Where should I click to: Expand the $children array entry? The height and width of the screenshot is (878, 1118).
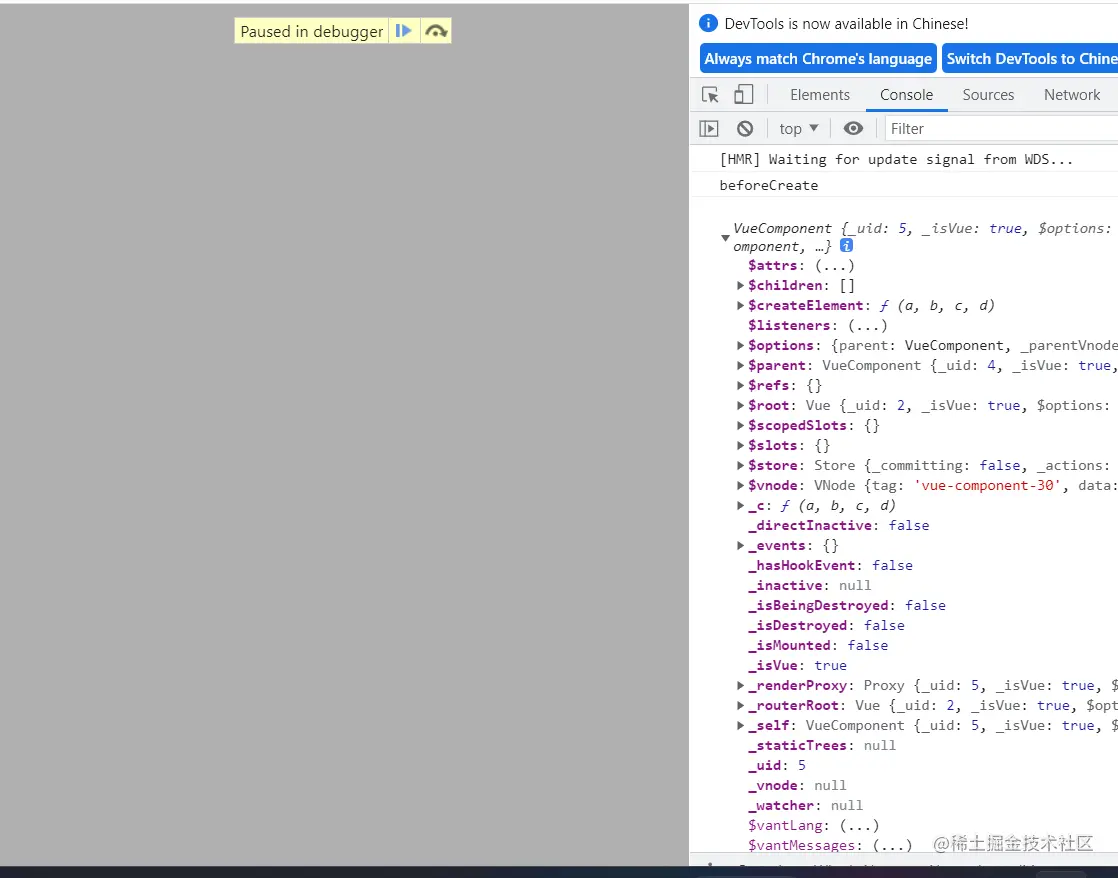click(x=740, y=285)
